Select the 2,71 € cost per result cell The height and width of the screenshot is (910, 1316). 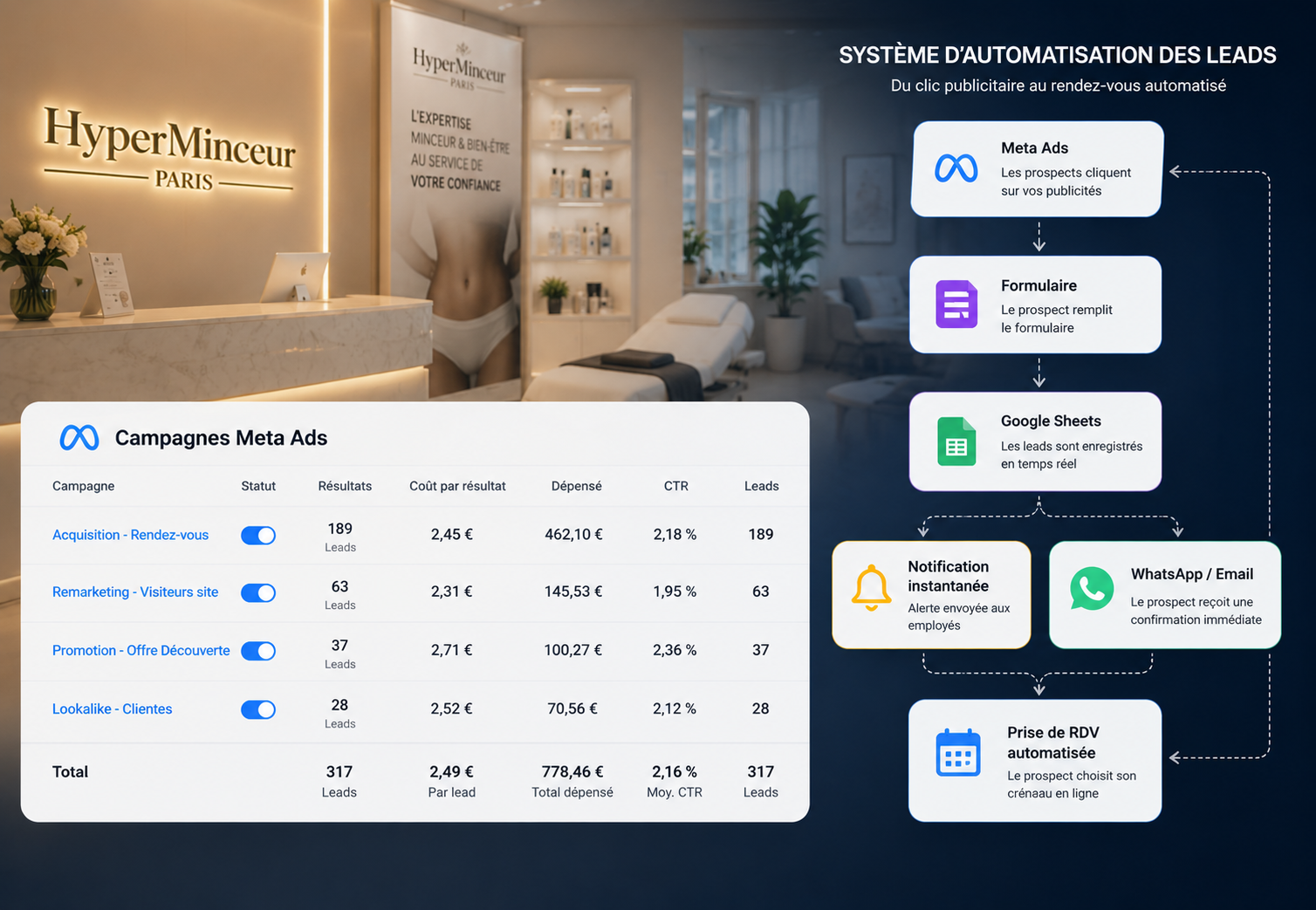pyautogui.click(x=451, y=650)
